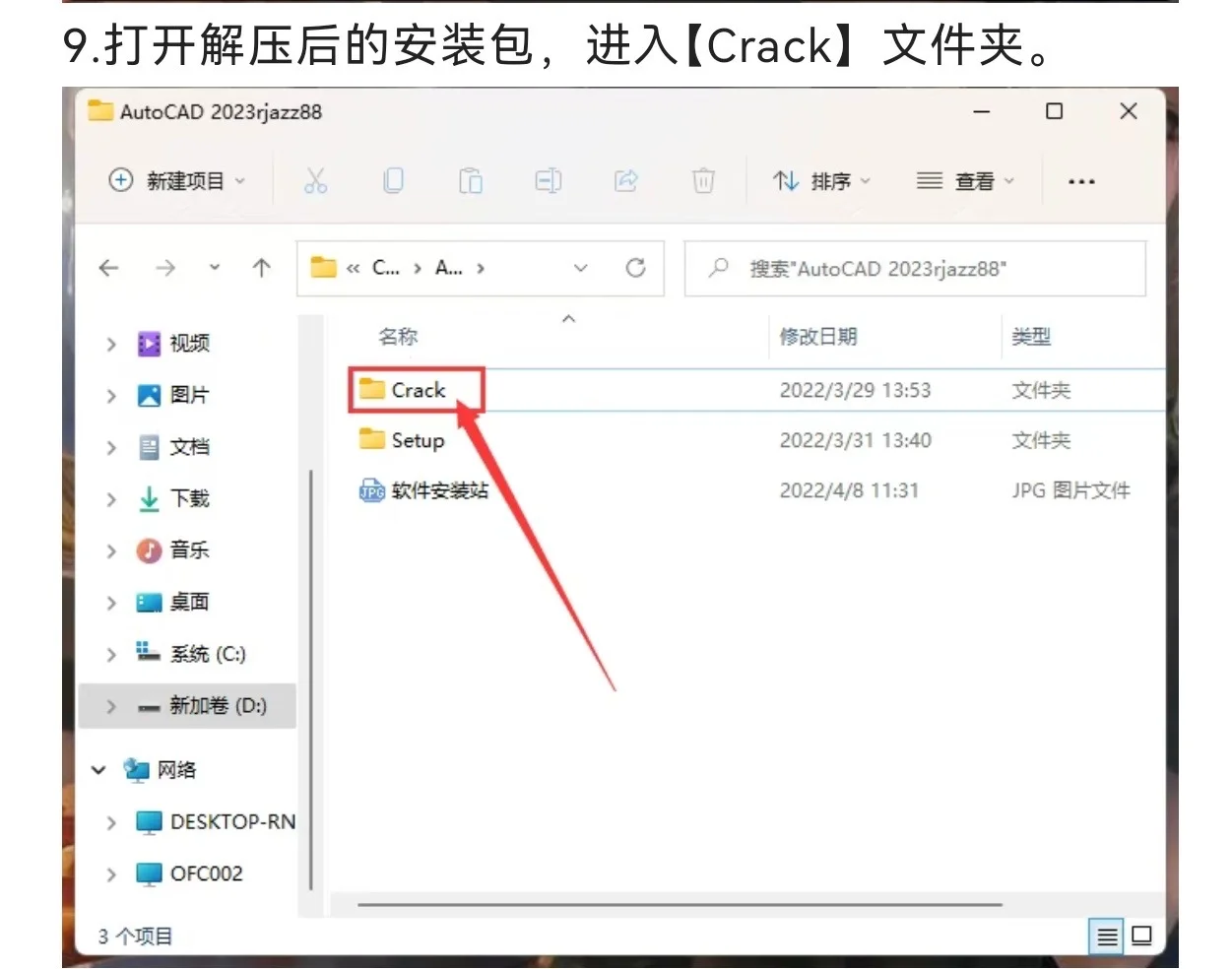Switch to details view in status bar
The height and width of the screenshot is (969, 1232).
pyautogui.click(x=1106, y=936)
